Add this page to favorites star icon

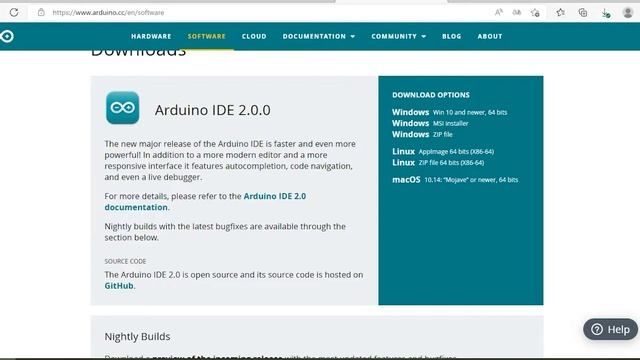tap(535, 13)
